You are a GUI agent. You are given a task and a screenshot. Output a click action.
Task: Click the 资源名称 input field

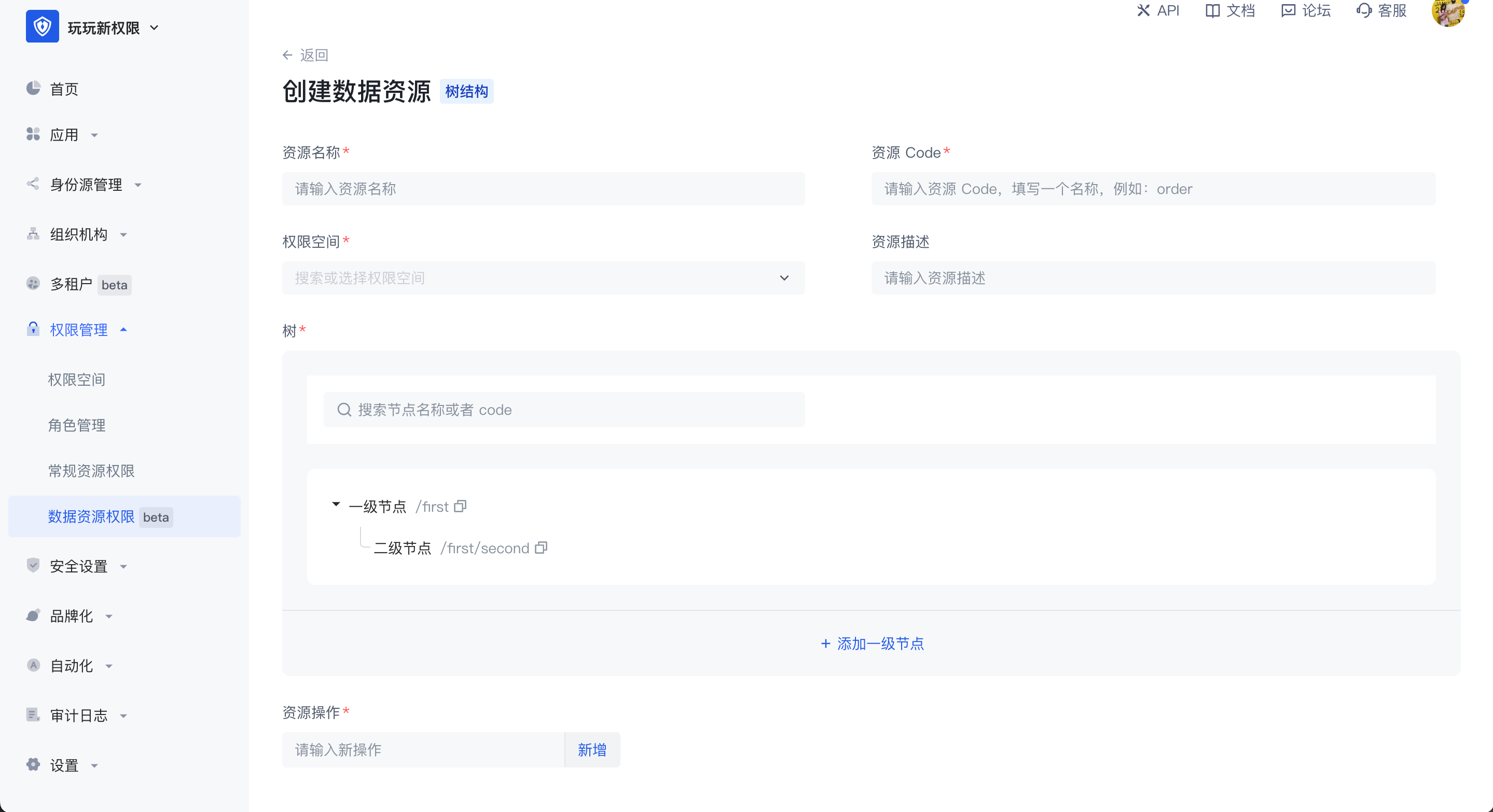pyautogui.click(x=543, y=189)
